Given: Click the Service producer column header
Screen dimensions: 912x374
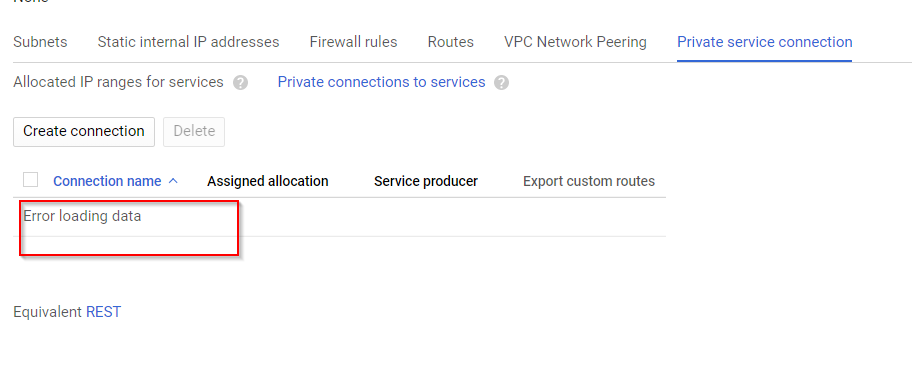Looking at the screenshot, I should coord(426,181).
